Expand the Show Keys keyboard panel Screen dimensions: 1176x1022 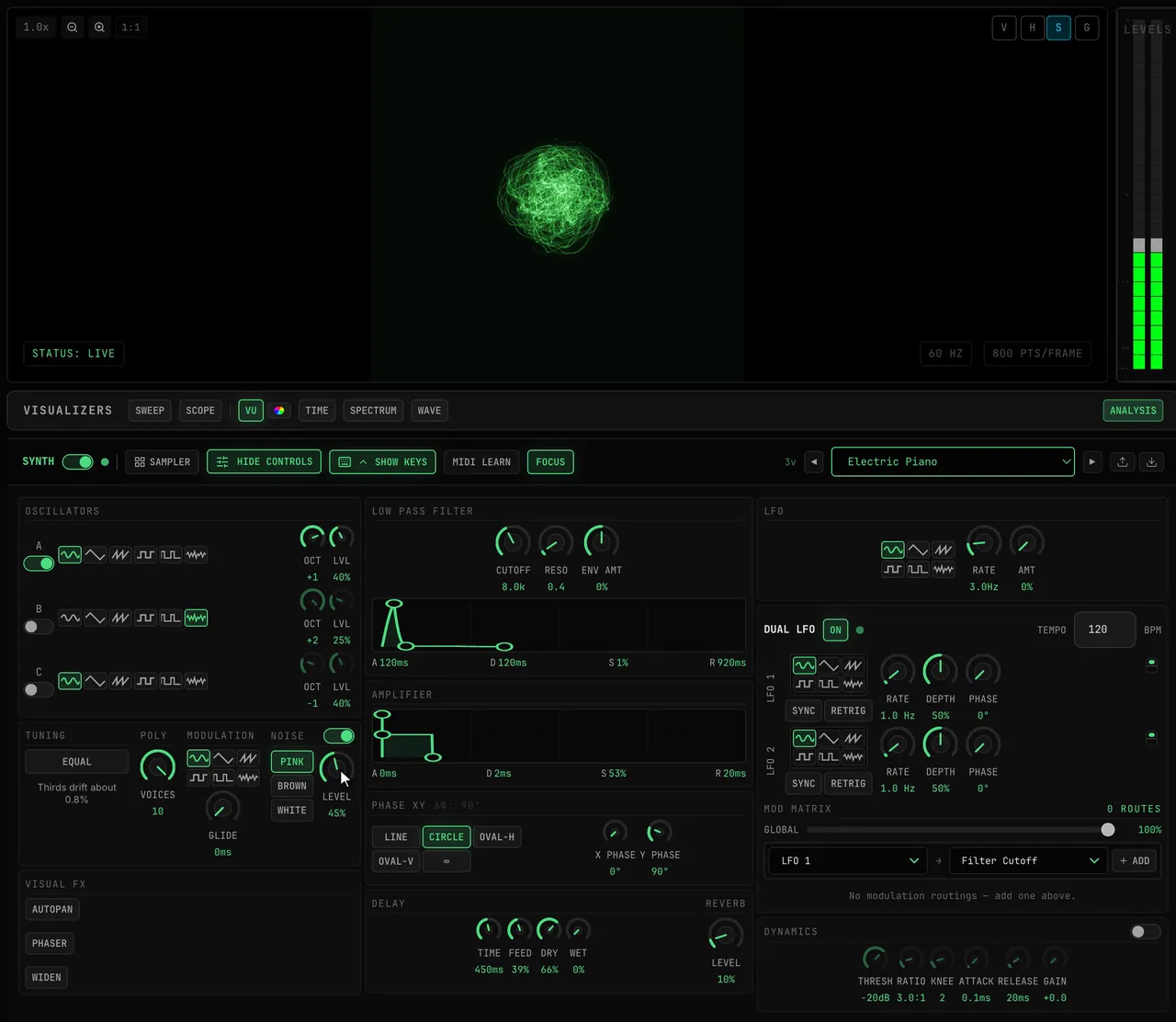coord(383,462)
